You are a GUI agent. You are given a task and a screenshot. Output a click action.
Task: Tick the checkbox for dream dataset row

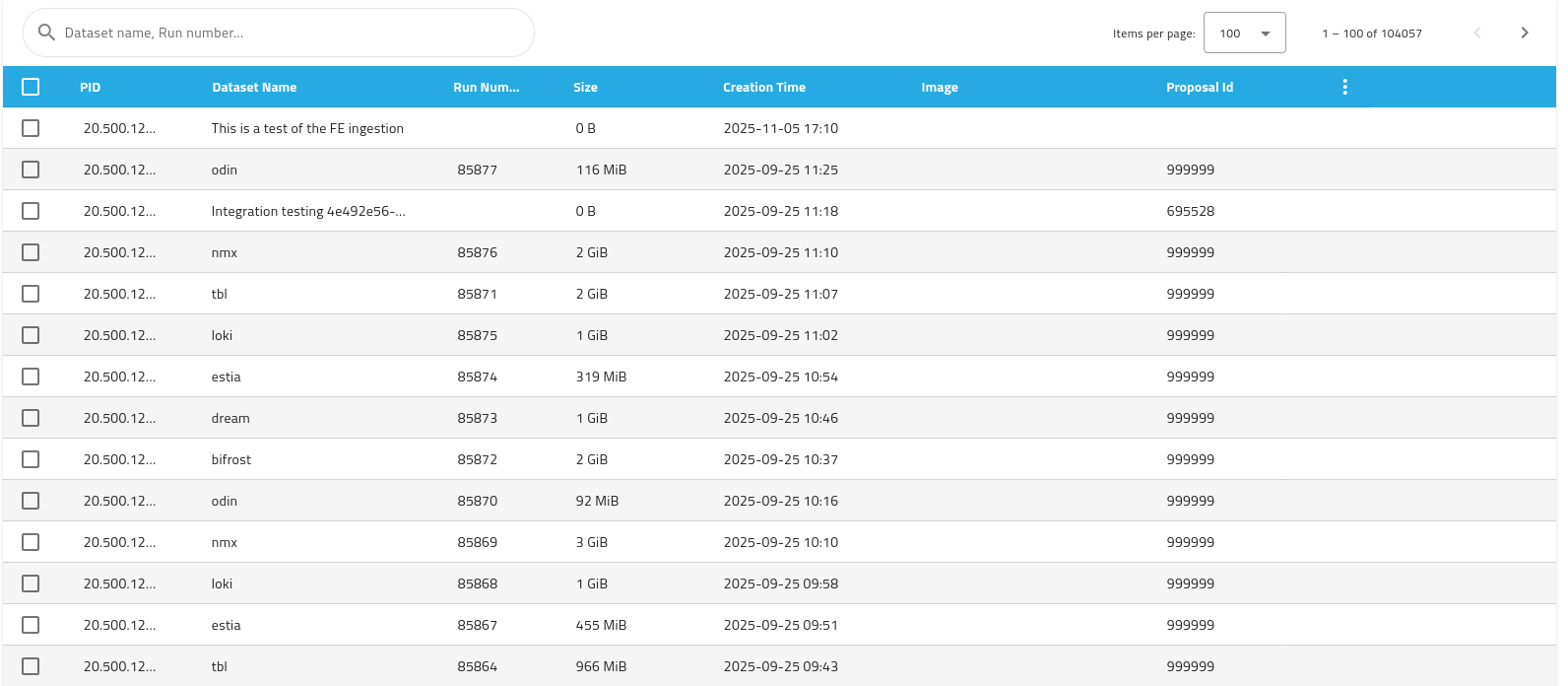coord(31,418)
